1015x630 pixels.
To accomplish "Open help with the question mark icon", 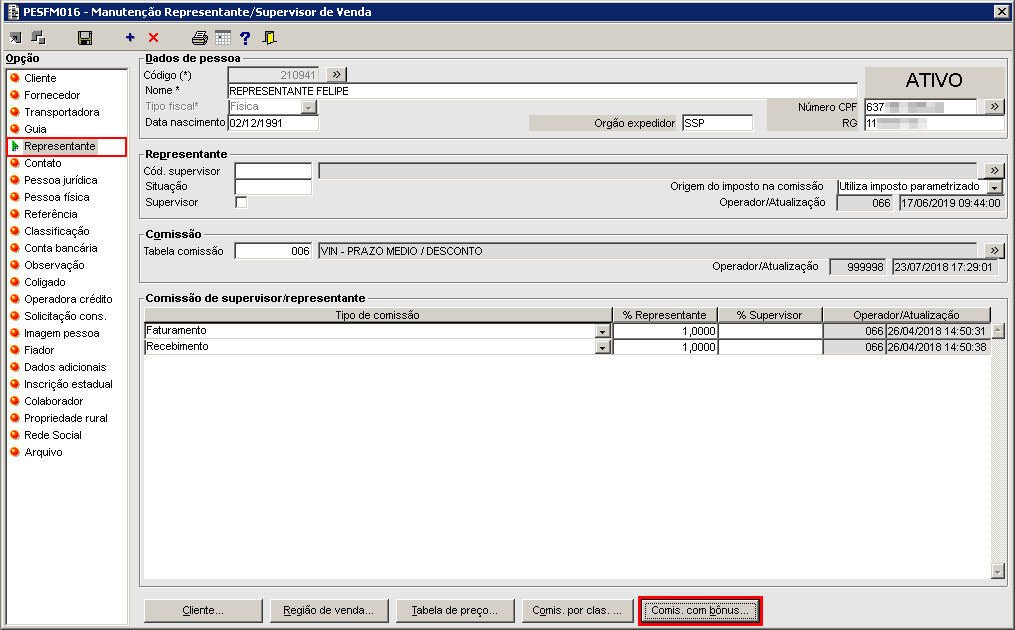I will 245,38.
